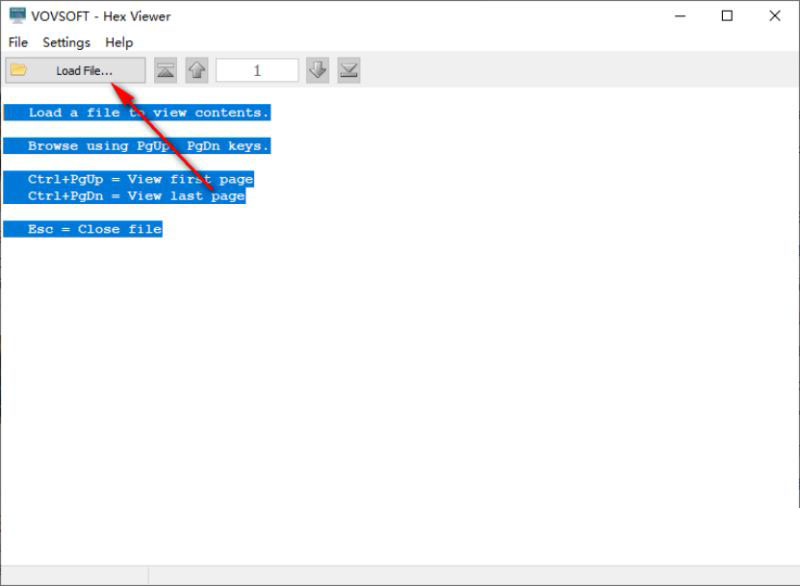Click the yellow folder icon on Load File

(19, 70)
